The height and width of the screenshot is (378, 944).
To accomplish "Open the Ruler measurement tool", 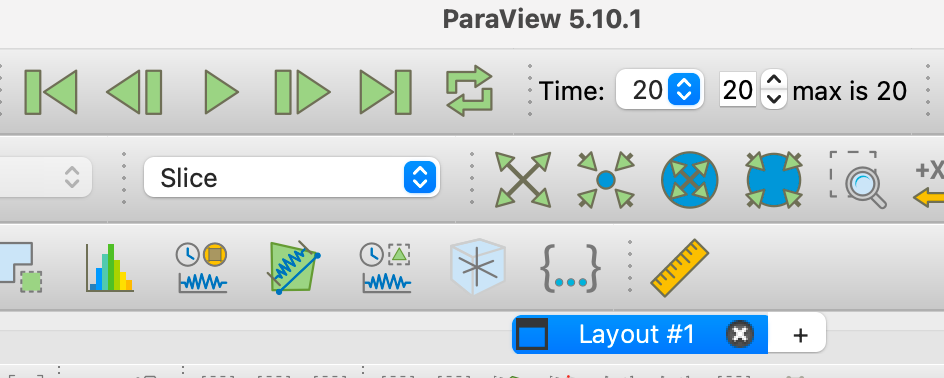I will 680,268.
